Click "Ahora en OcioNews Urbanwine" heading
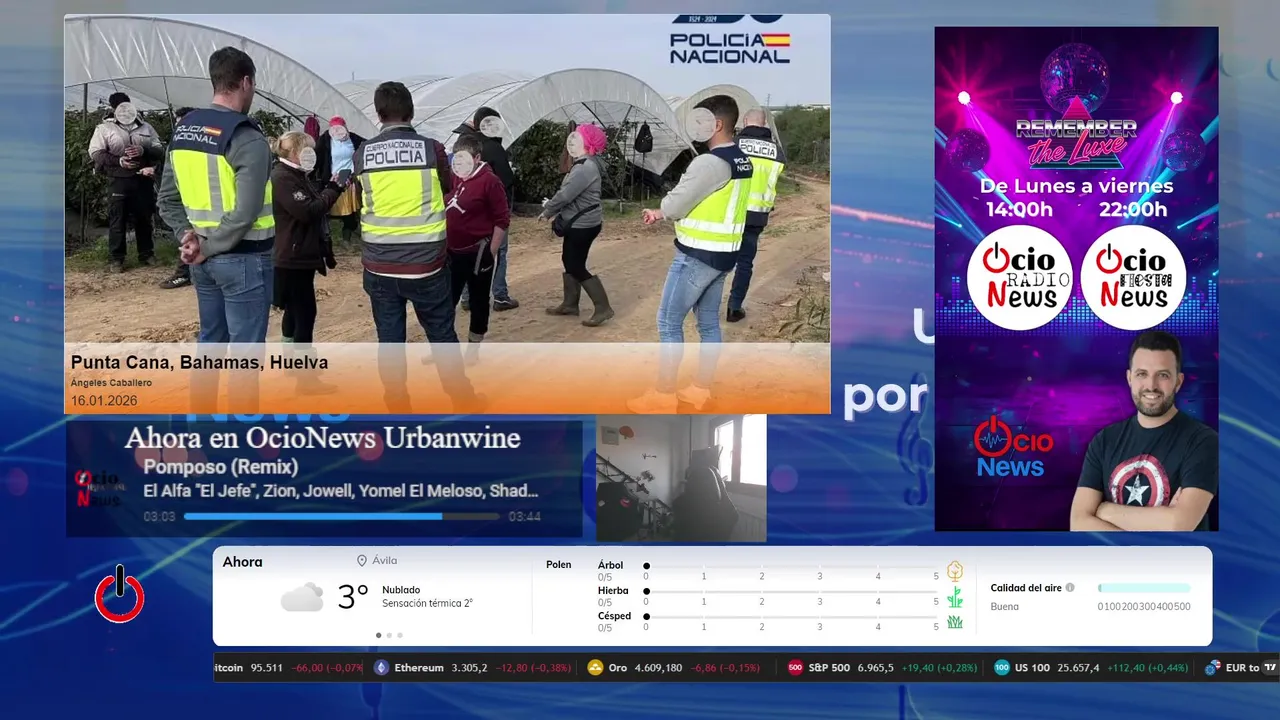The width and height of the screenshot is (1280, 720). click(322, 438)
